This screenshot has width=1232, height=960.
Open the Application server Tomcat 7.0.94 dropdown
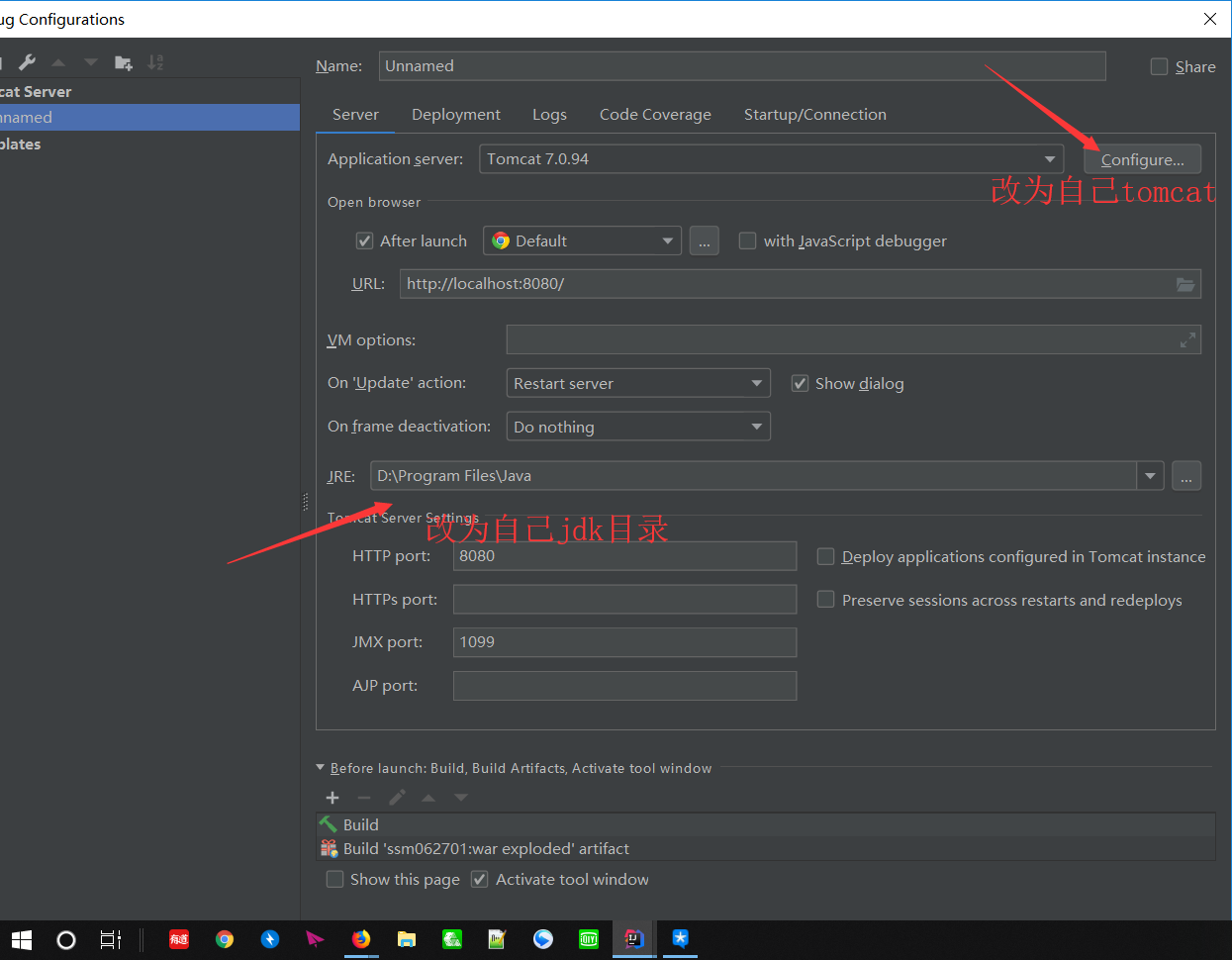(771, 159)
